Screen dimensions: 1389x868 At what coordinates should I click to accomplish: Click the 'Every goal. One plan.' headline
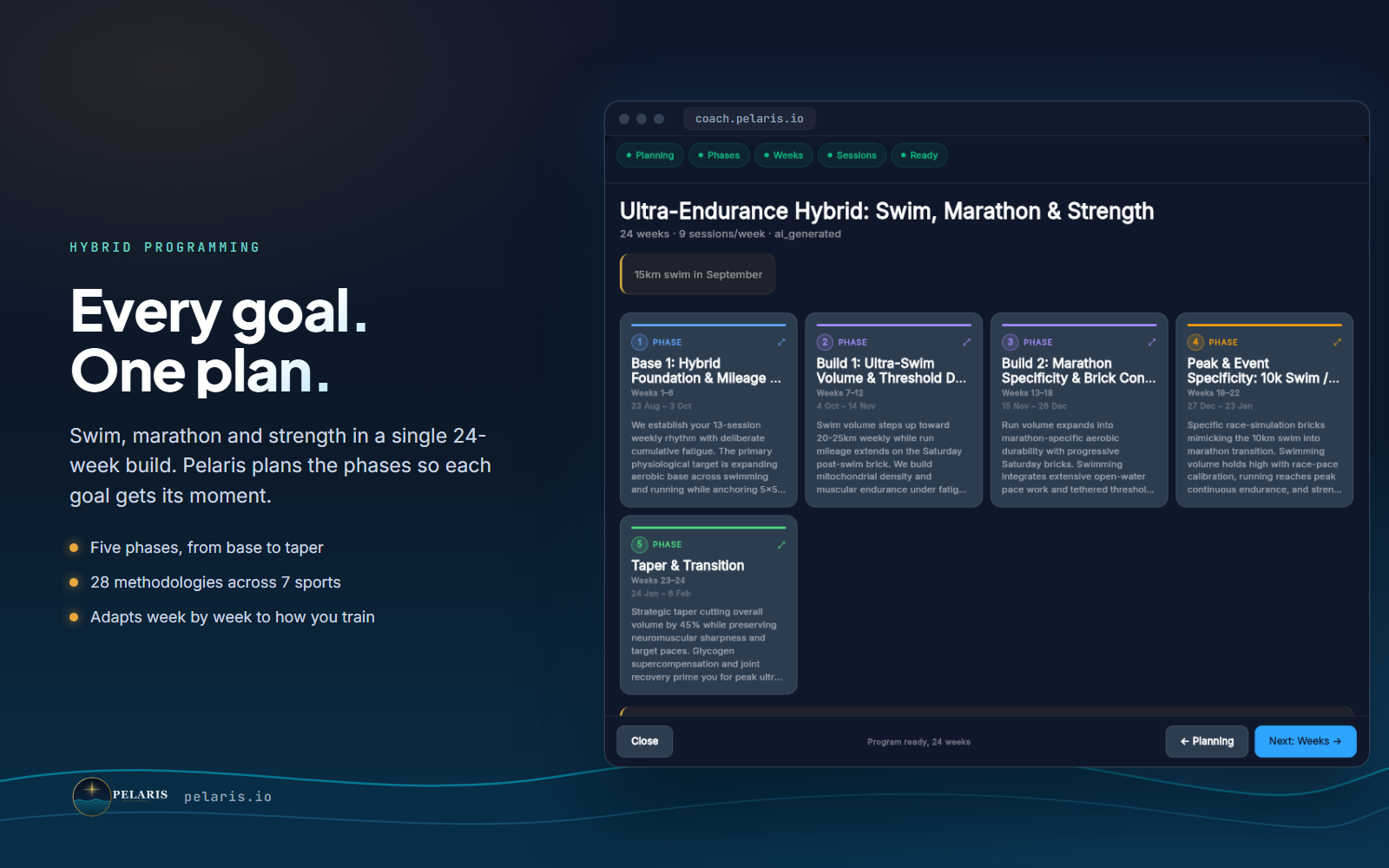point(219,341)
